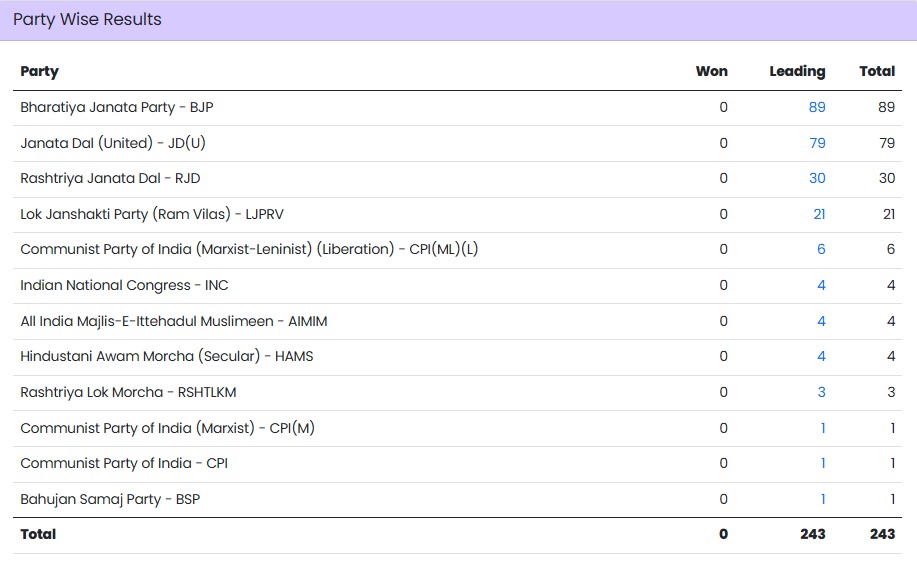Click the Total column header
This screenshot has height=569, width=917.
coord(877,71)
